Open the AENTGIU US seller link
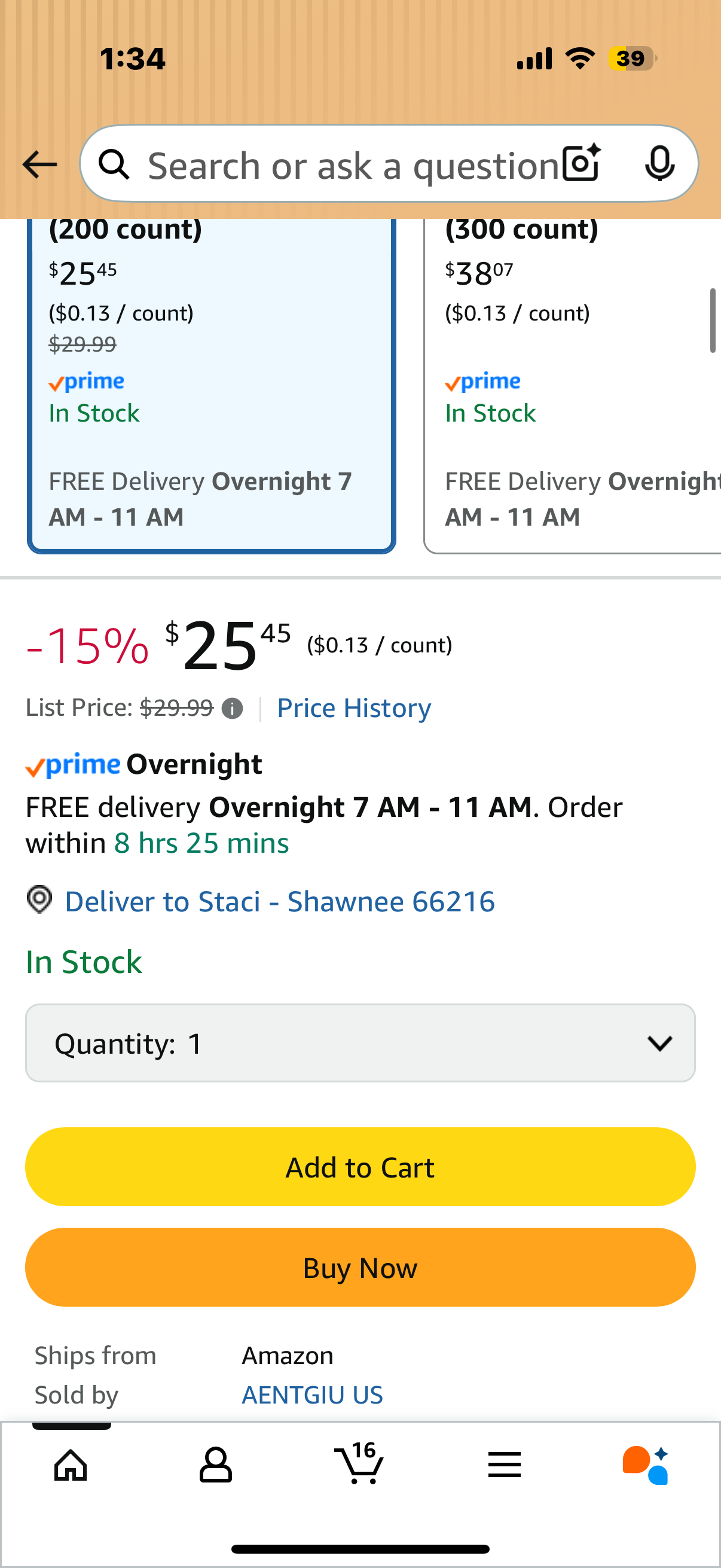Image resolution: width=721 pixels, height=1568 pixels. point(312,1395)
